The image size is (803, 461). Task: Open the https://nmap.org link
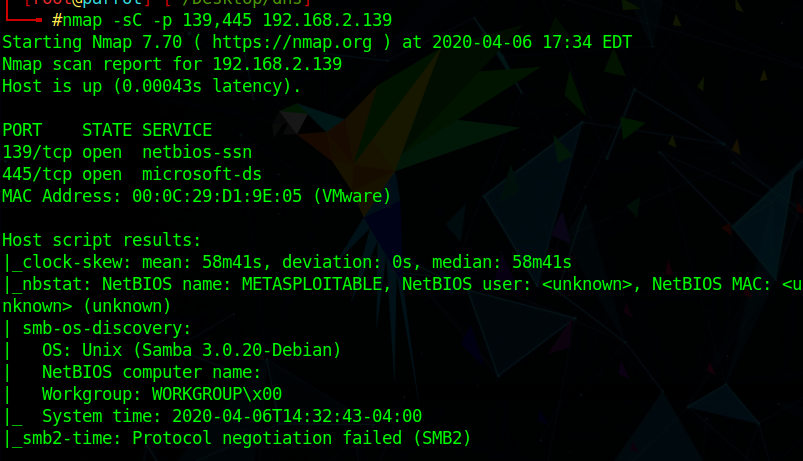(x=292, y=43)
